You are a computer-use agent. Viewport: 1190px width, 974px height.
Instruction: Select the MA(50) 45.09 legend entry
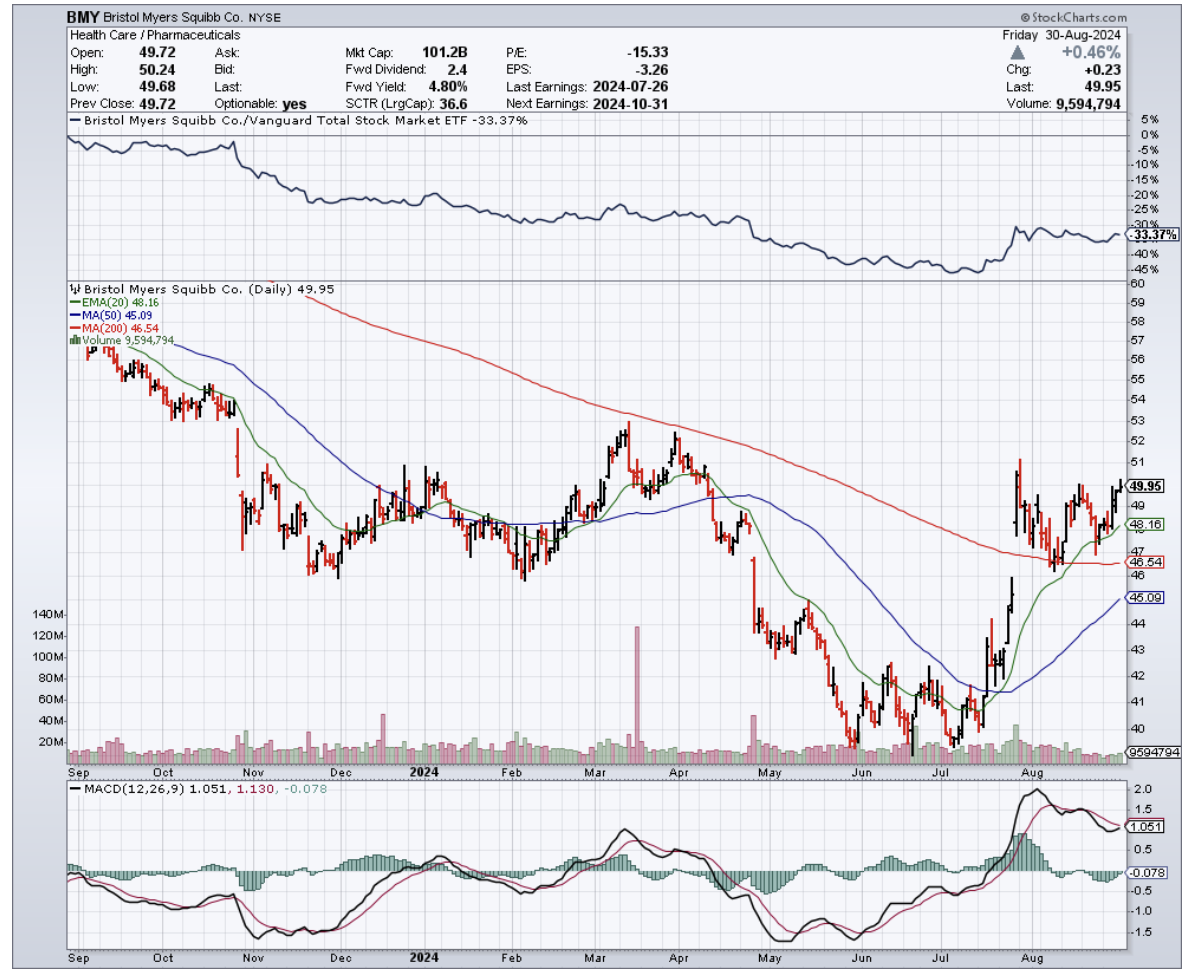[118, 315]
